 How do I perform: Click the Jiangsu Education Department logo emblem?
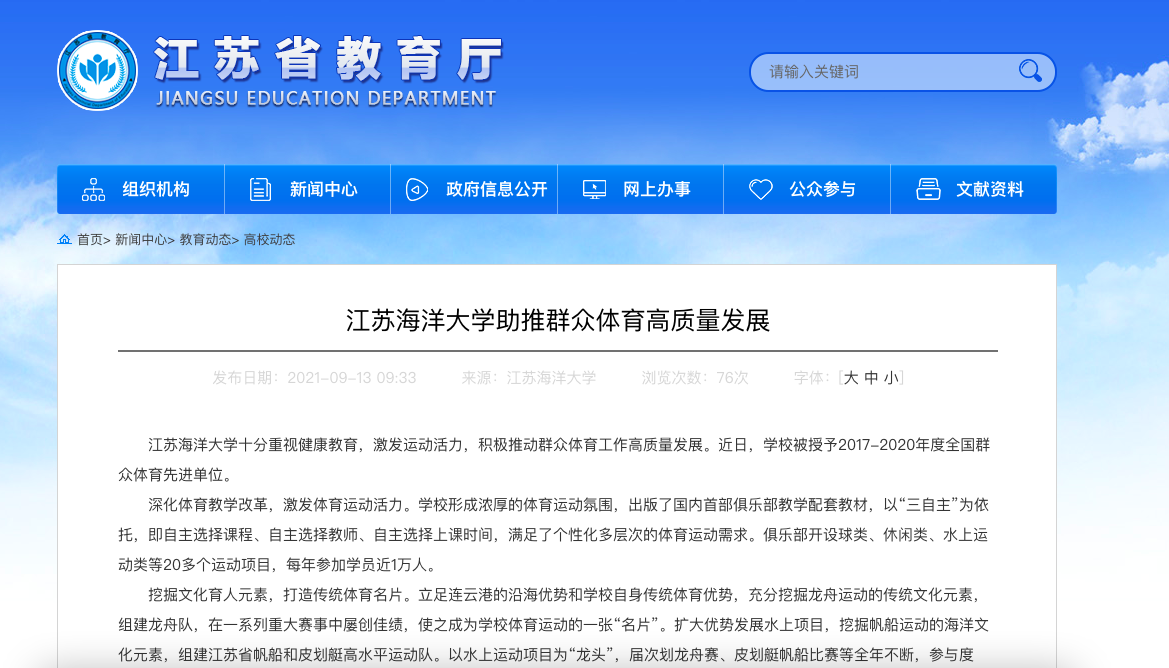click(98, 71)
